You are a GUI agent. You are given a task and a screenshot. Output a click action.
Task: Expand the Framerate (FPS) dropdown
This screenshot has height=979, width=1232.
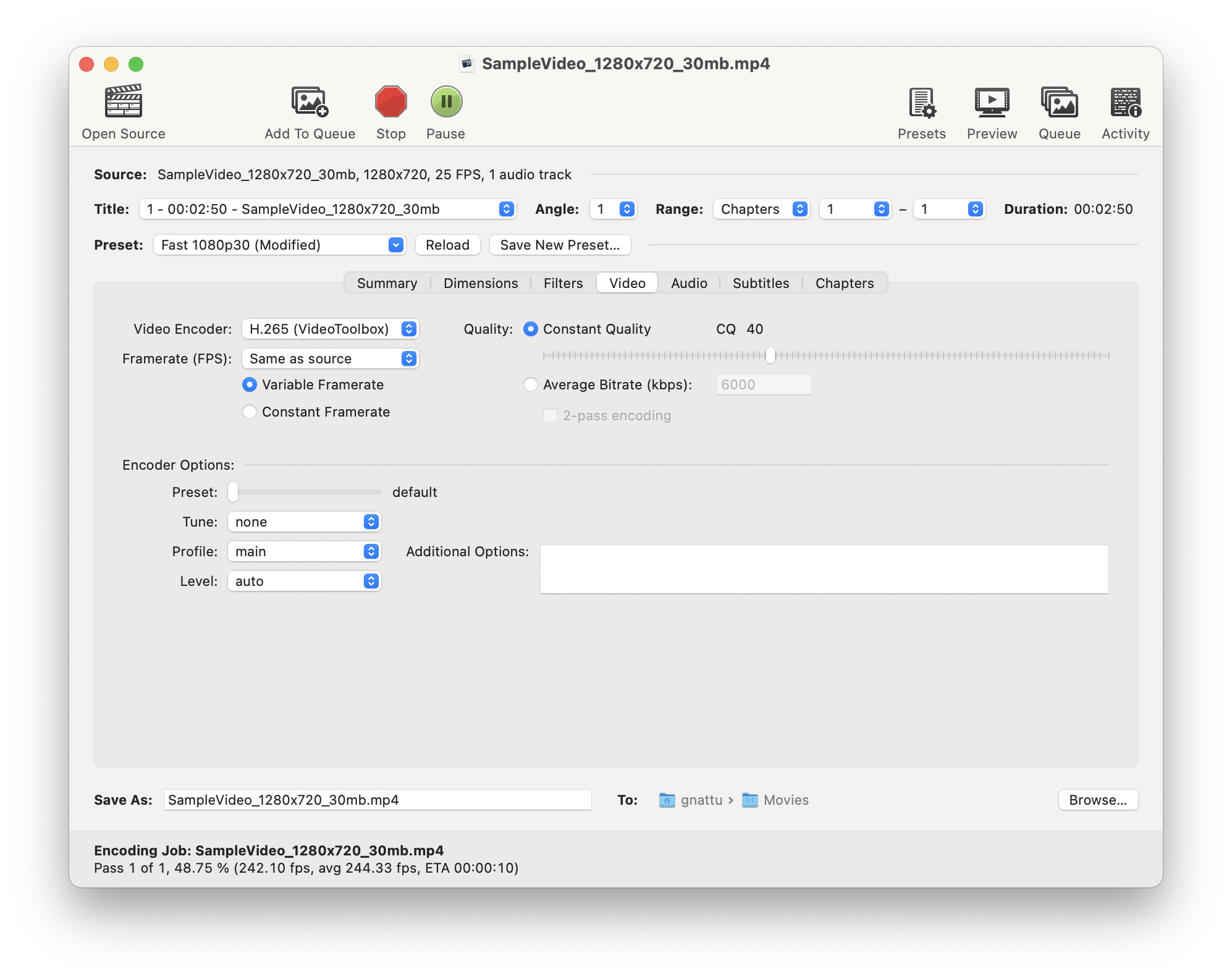[330, 358]
